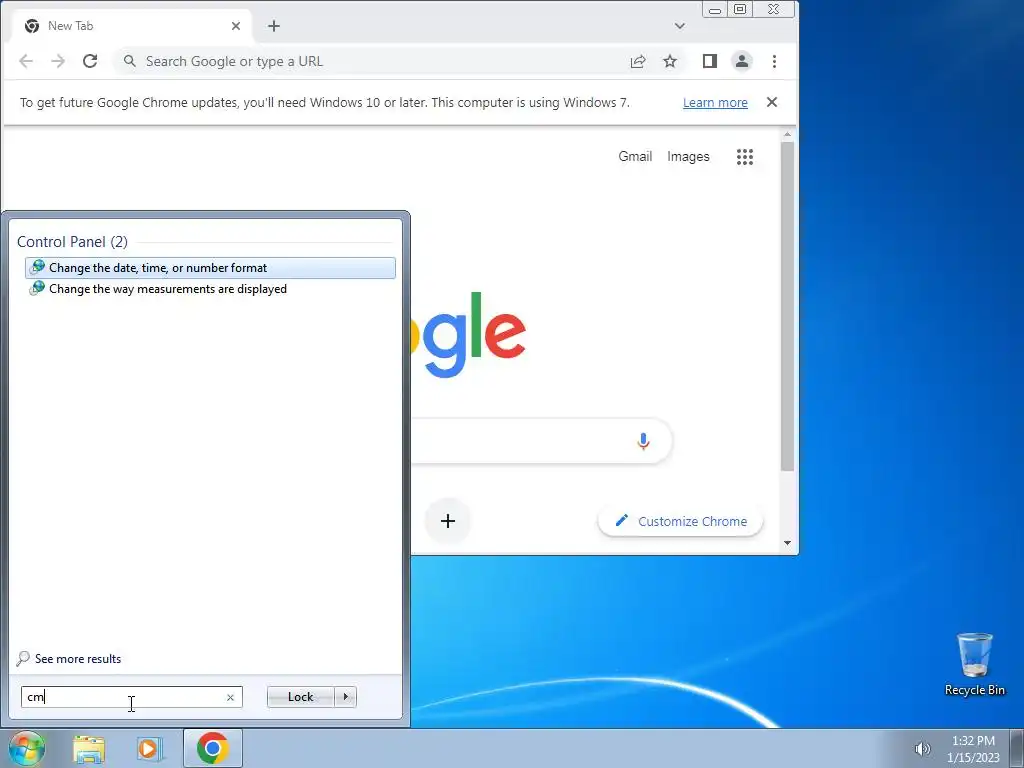Expand the shutdown options arrow
1024x768 pixels.
(x=345, y=697)
